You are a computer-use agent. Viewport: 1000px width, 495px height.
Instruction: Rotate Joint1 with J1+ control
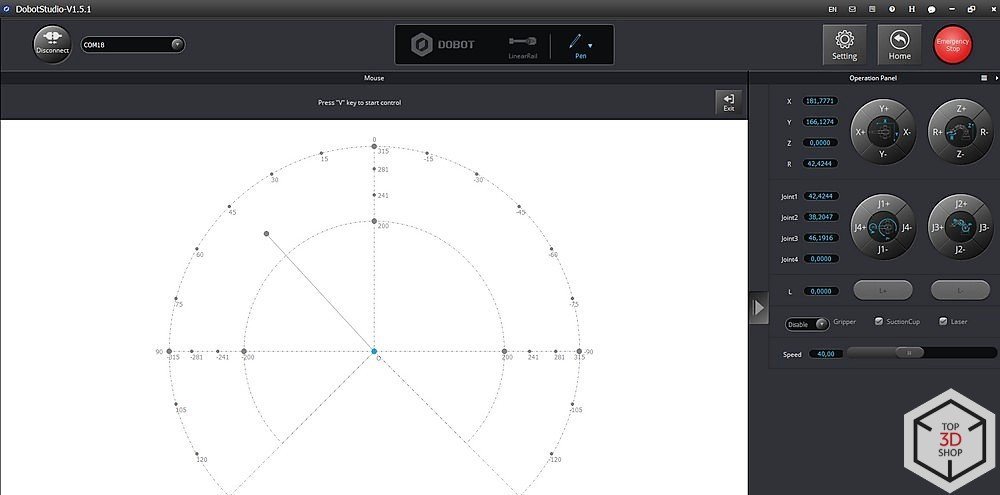[883, 204]
